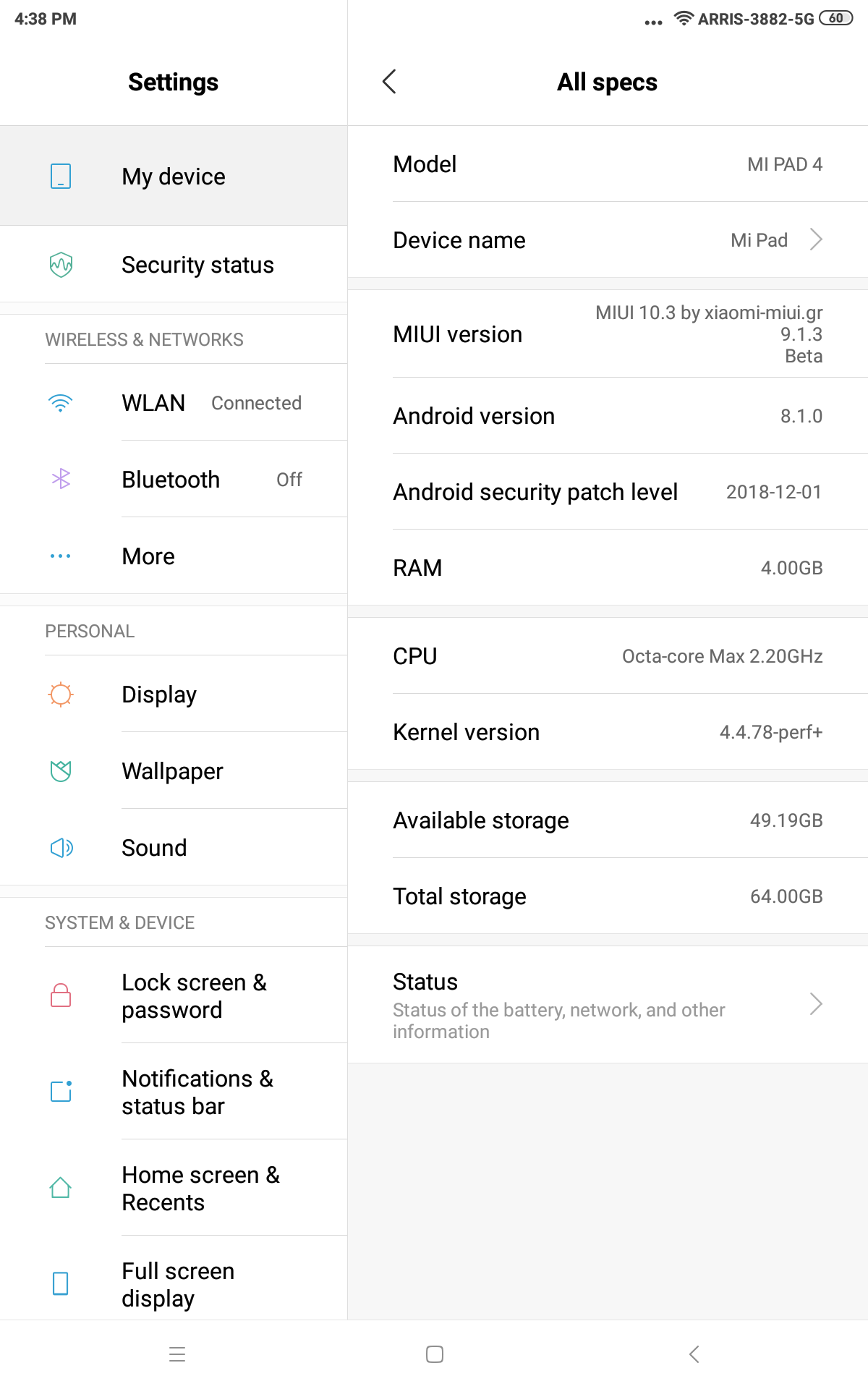The height and width of the screenshot is (1389, 868).
Task: Tap the Sound speaker icon
Action: pos(61,848)
